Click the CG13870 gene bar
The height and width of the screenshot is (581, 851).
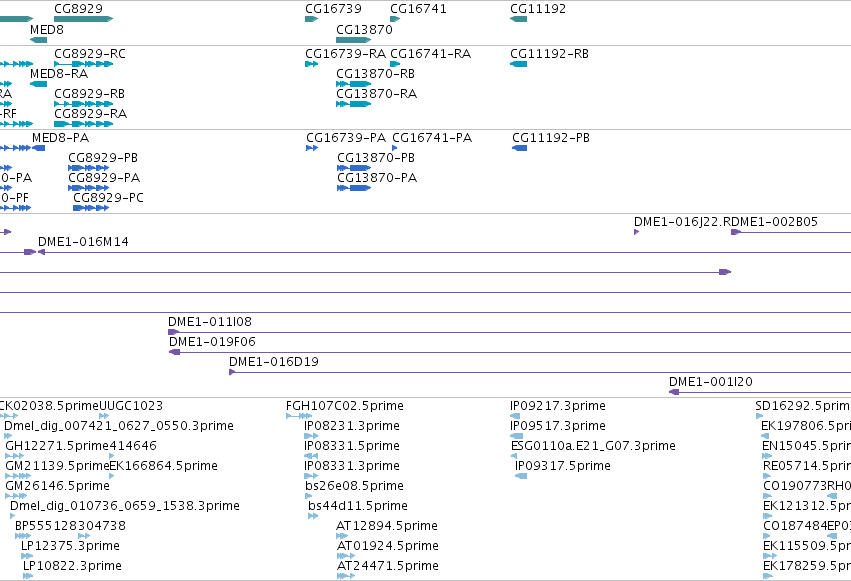click(x=354, y=40)
